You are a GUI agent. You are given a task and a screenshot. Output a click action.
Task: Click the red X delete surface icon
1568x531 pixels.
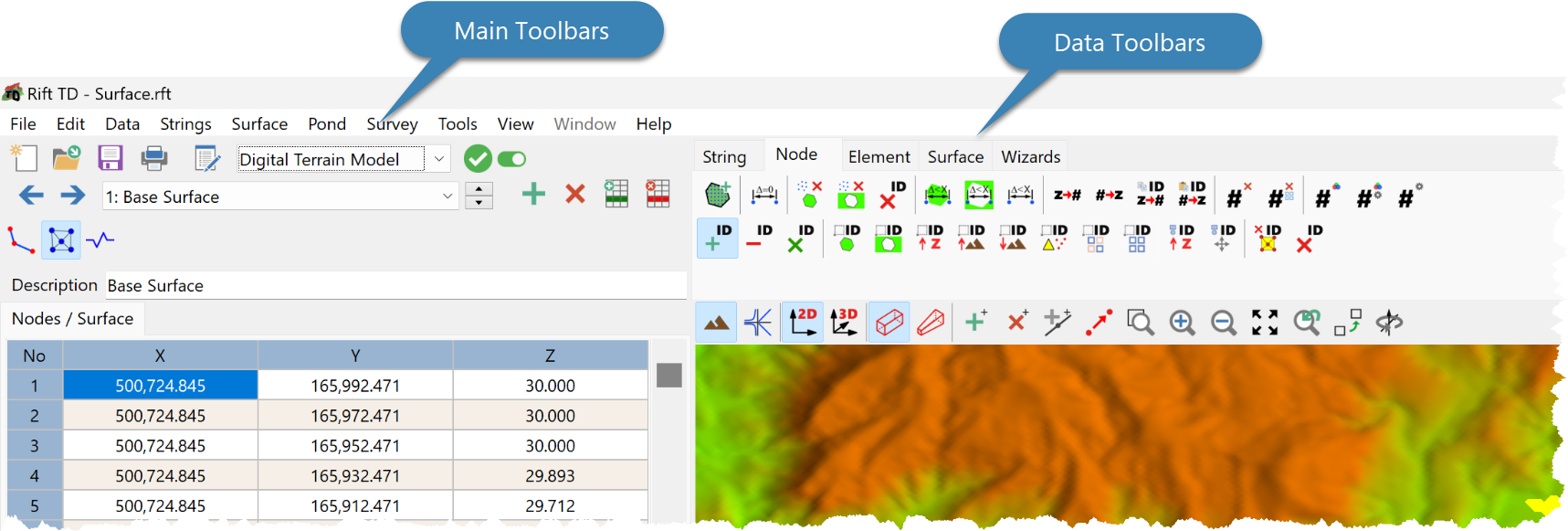[x=575, y=194]
